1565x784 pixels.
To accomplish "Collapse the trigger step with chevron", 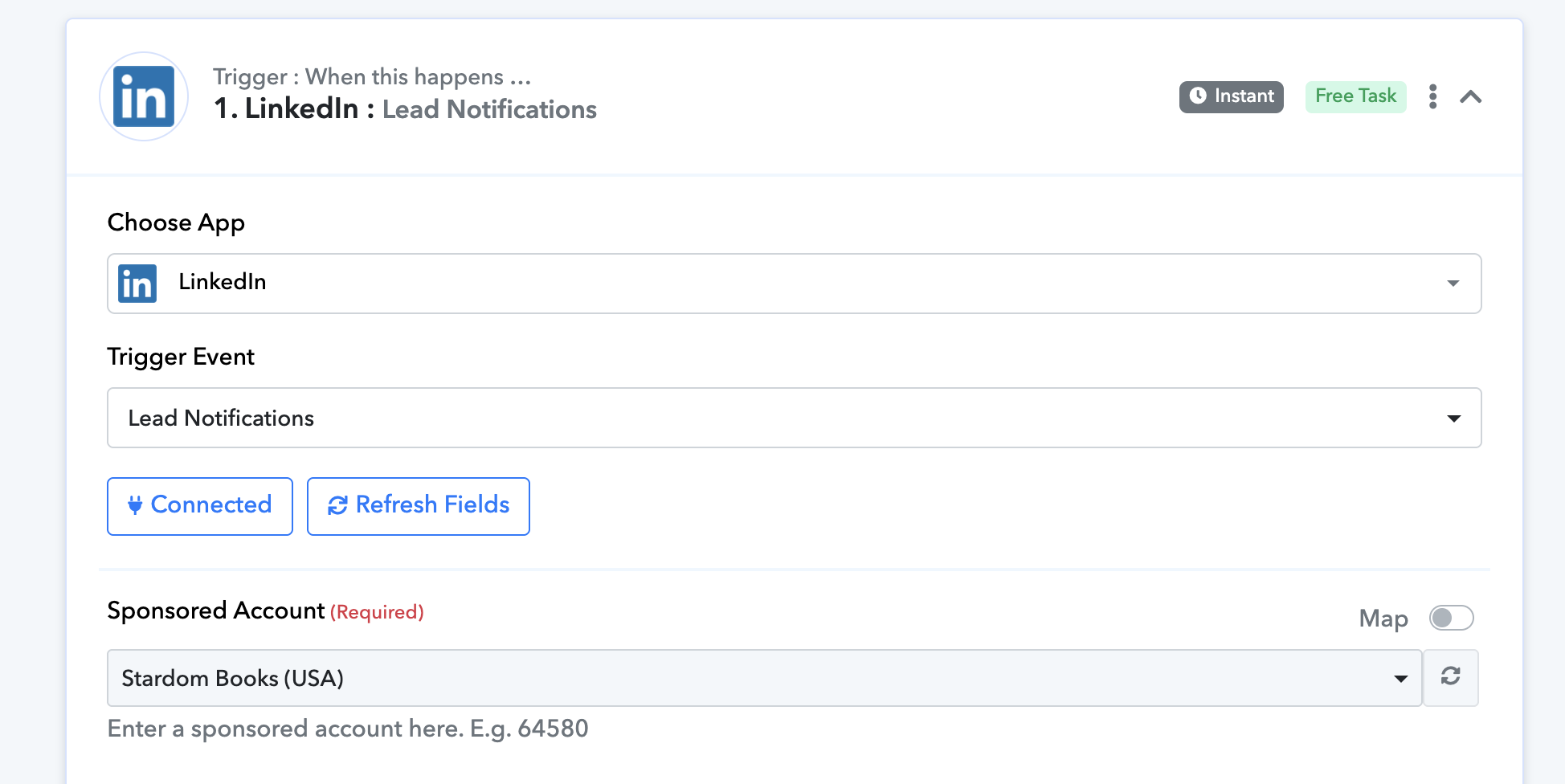I will (x=1470, y=97).
